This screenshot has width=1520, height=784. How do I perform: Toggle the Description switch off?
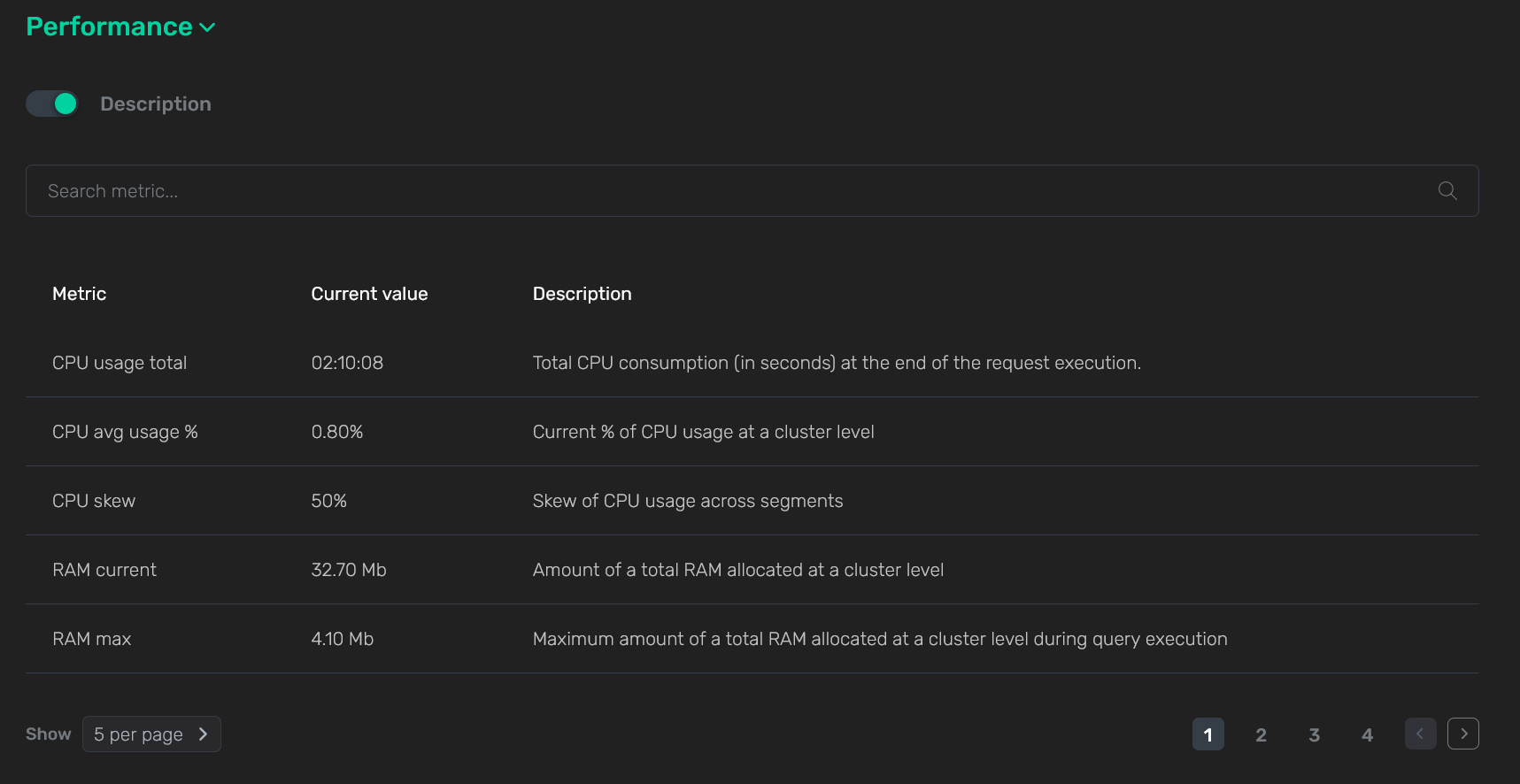click(52, 104)
